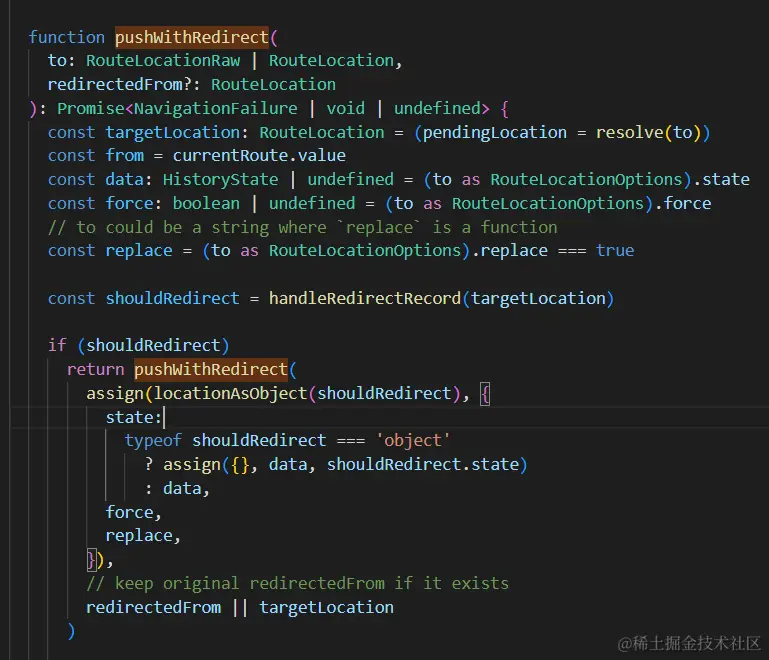Click the empty {} object in assign call
Viewport: 769px width, 660px height.
[x=240, y=464]
